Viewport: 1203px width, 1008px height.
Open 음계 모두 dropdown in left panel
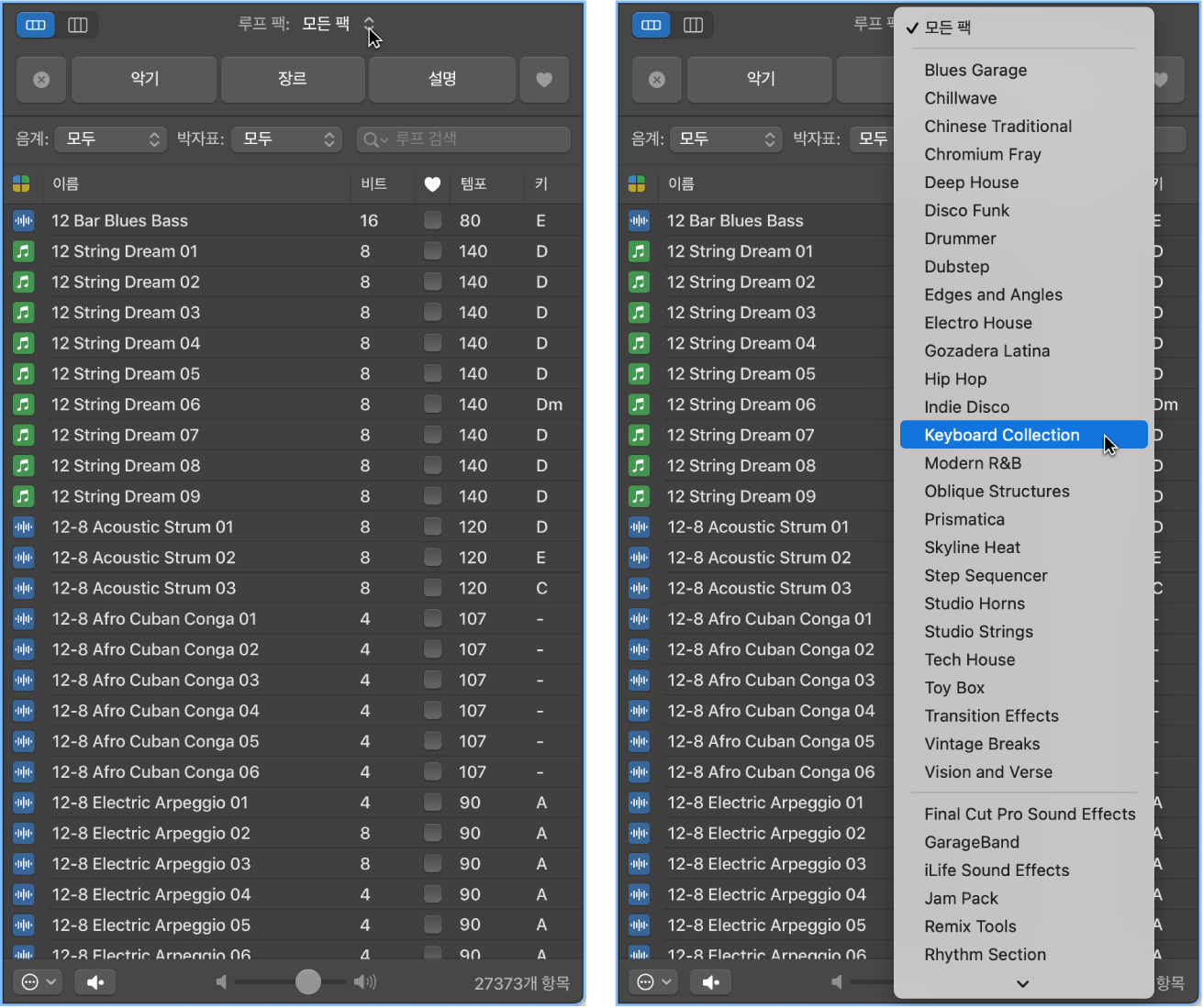(x=111, y=139)
